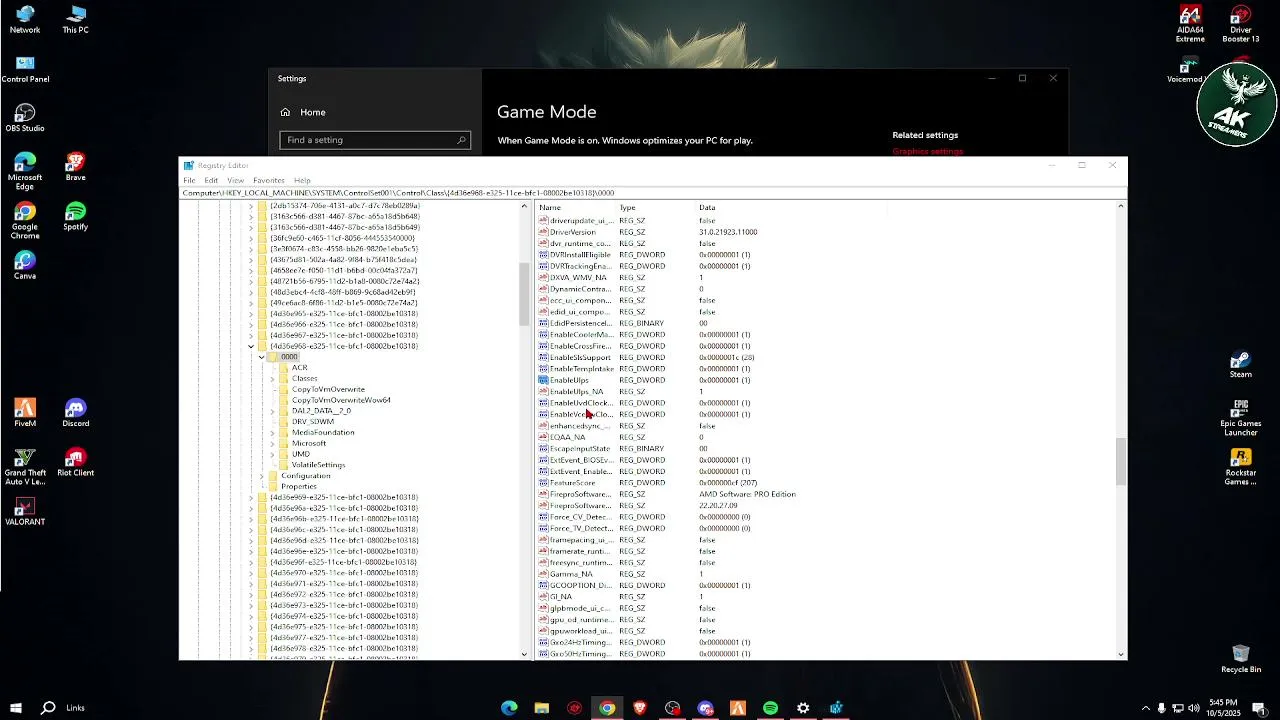The image size is (1280, 720).
Task: Select the VALORANT desktop icon
Action: tap(25, 511)
